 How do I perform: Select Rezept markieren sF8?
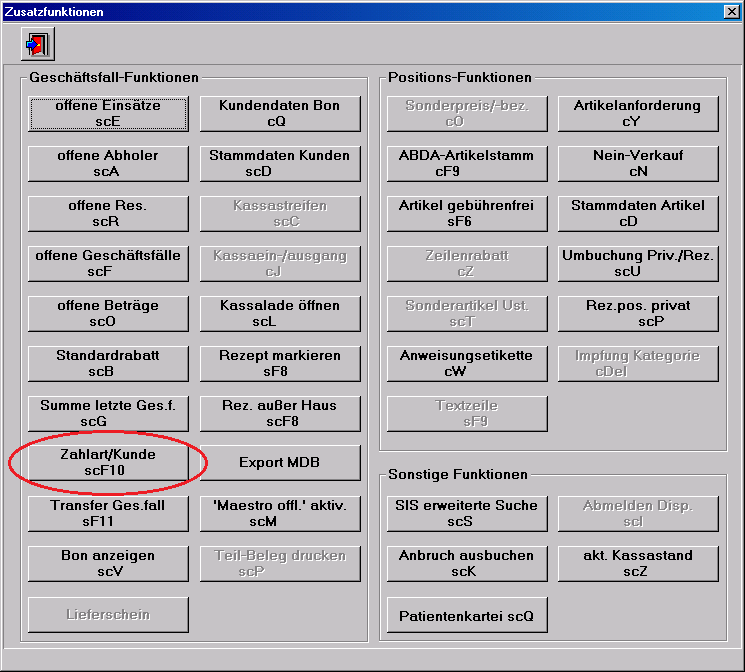click(x=279, y=363)
